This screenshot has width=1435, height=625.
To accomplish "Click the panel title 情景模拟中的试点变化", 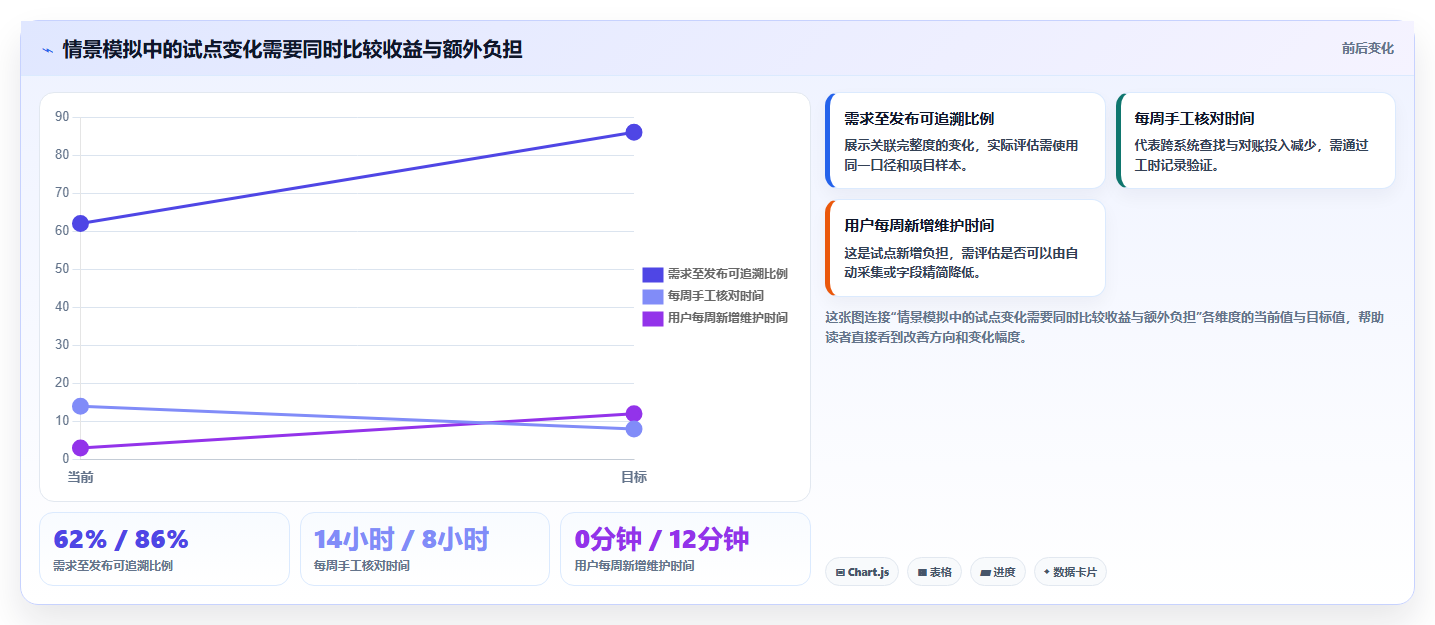I will [x=292, y=49].
